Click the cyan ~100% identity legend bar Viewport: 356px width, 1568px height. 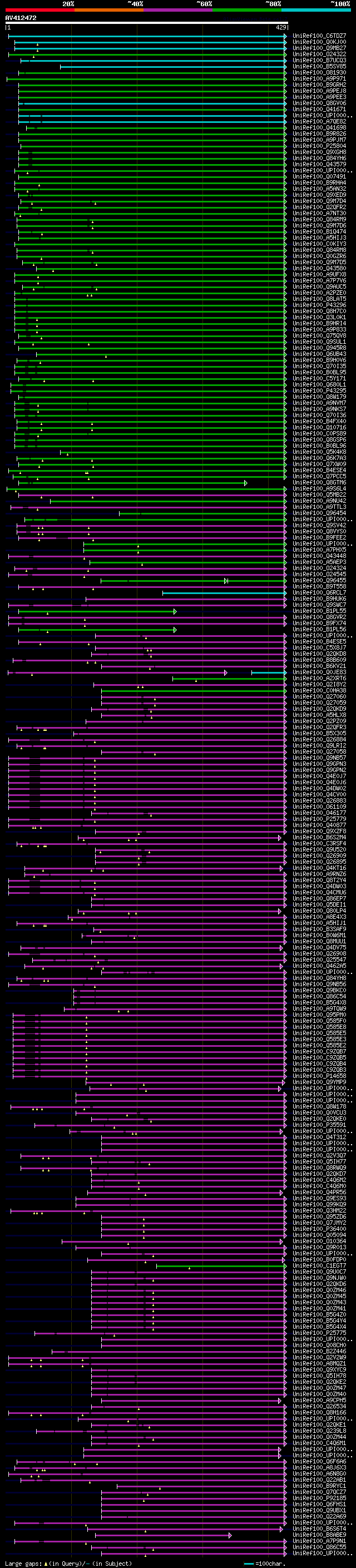[x=317, y=10]
